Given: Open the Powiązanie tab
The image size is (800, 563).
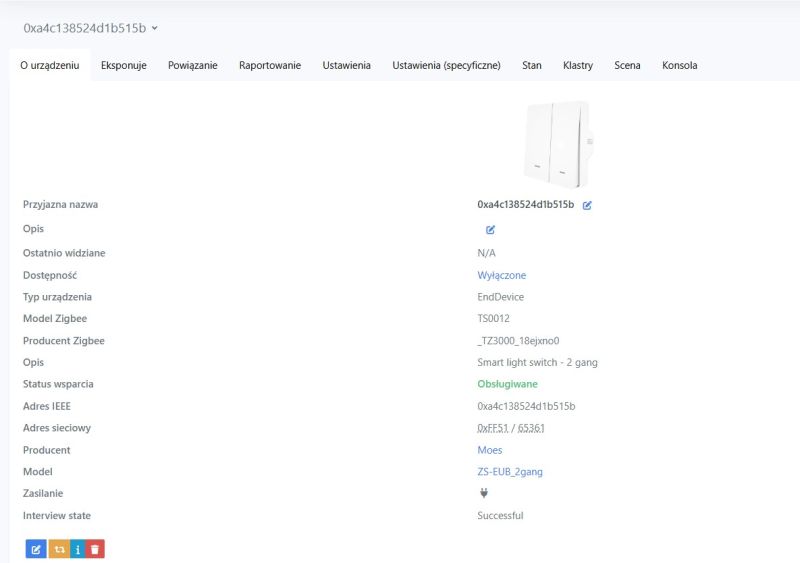Looking at the screenshot, I should 193,65.
